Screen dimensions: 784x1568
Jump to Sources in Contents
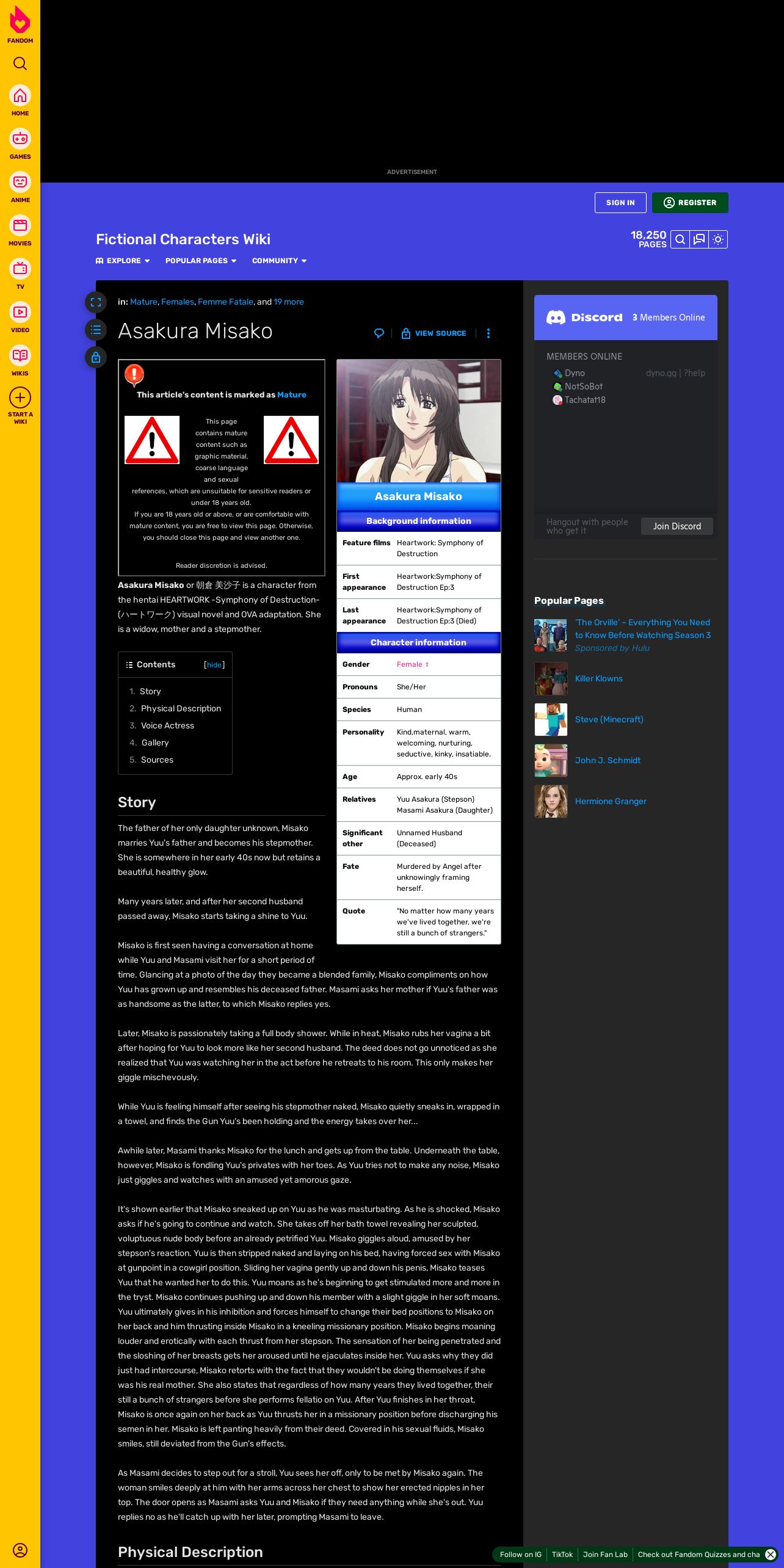coord(157,760)
